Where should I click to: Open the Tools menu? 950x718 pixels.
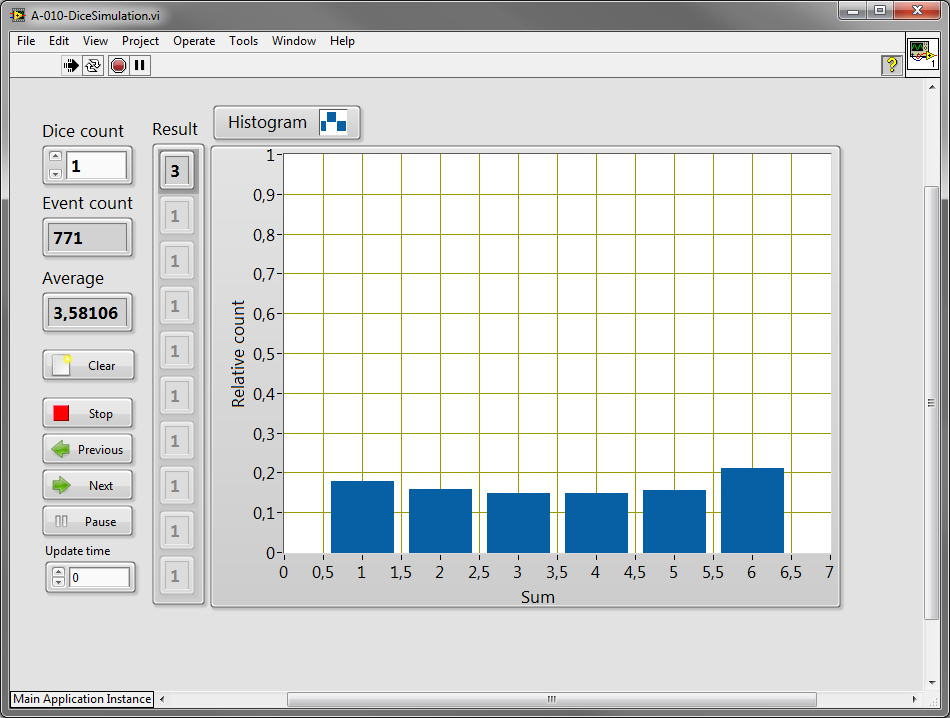[x=243, y=41]
